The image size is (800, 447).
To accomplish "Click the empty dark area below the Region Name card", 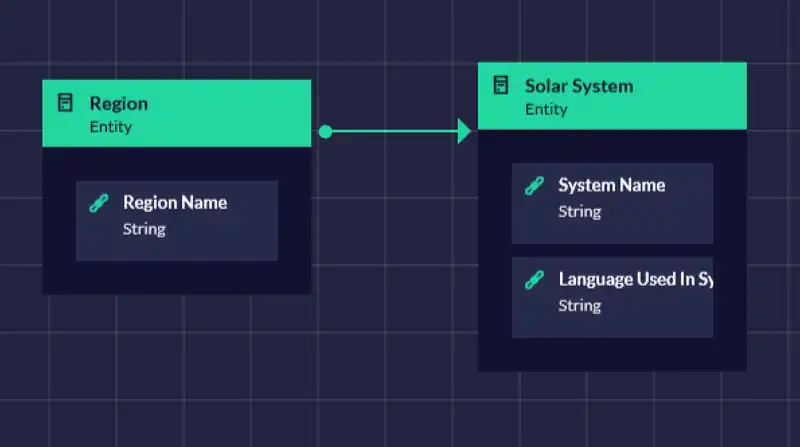I will (x=176, y=277).
